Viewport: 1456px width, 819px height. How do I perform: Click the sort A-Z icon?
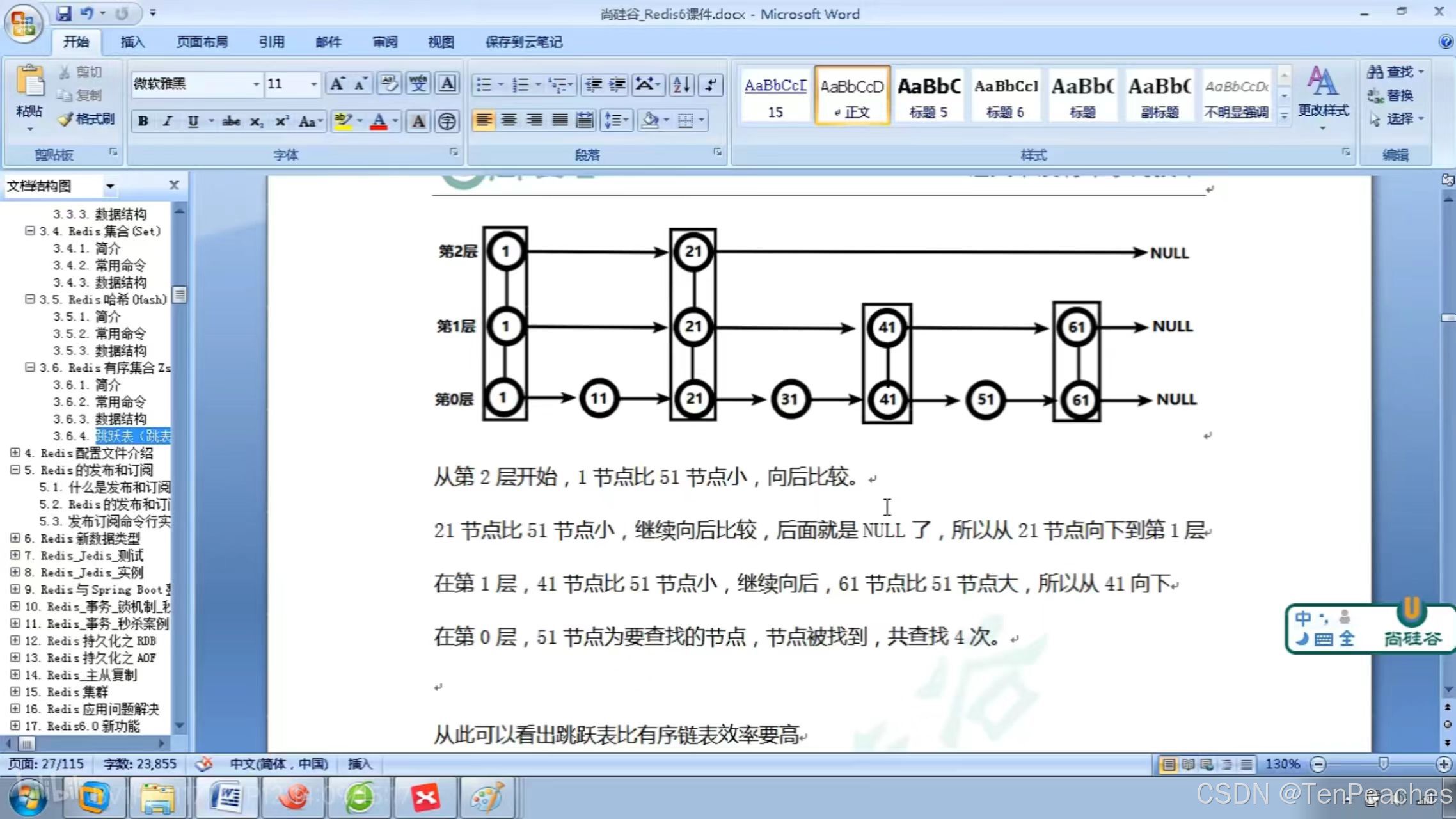(x=681, y=84)
